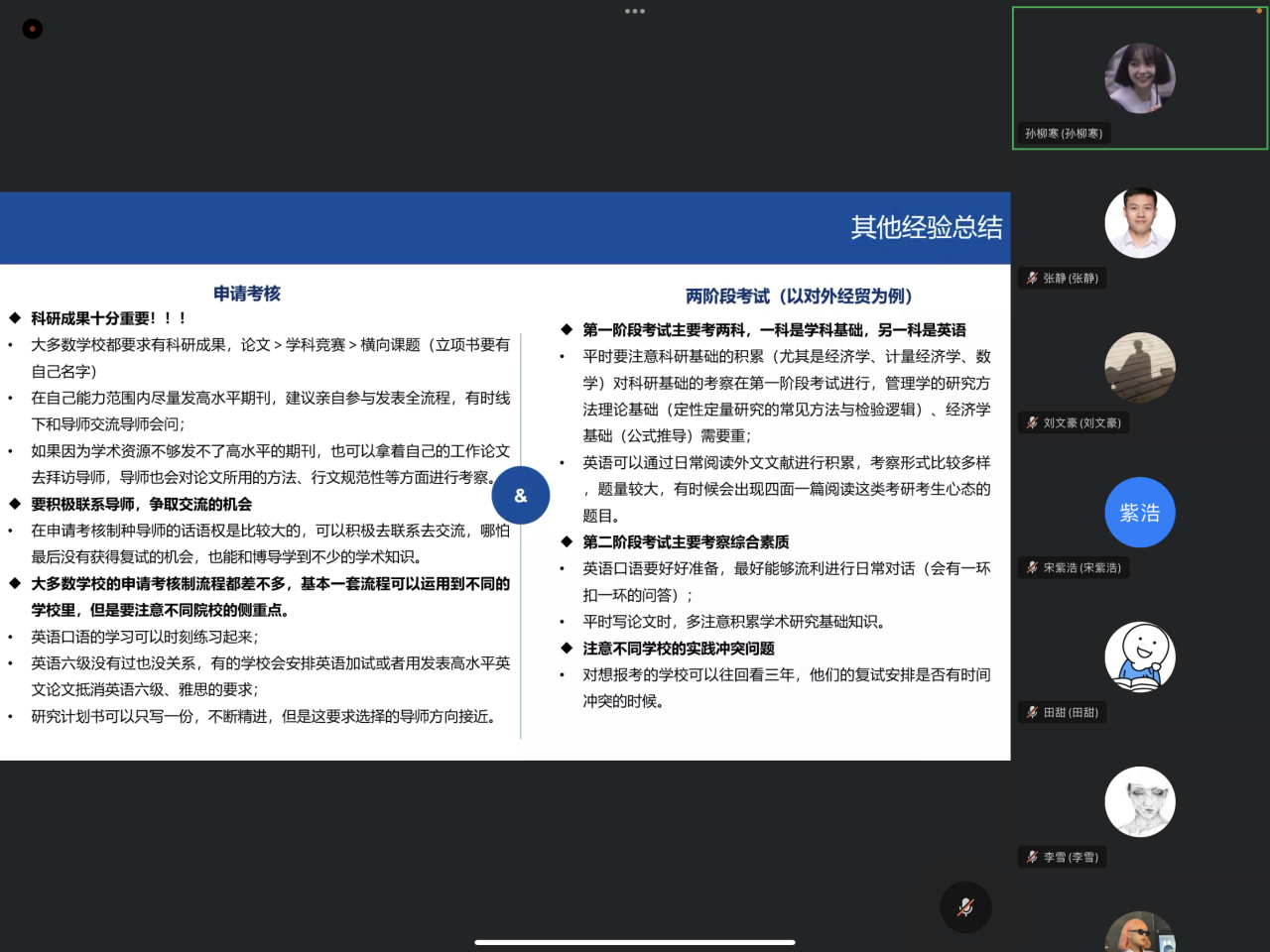Click the 英语口语的学习可以时刻练习起来 line
This screenshot has height=952, width=1270.
coord(145,637)
